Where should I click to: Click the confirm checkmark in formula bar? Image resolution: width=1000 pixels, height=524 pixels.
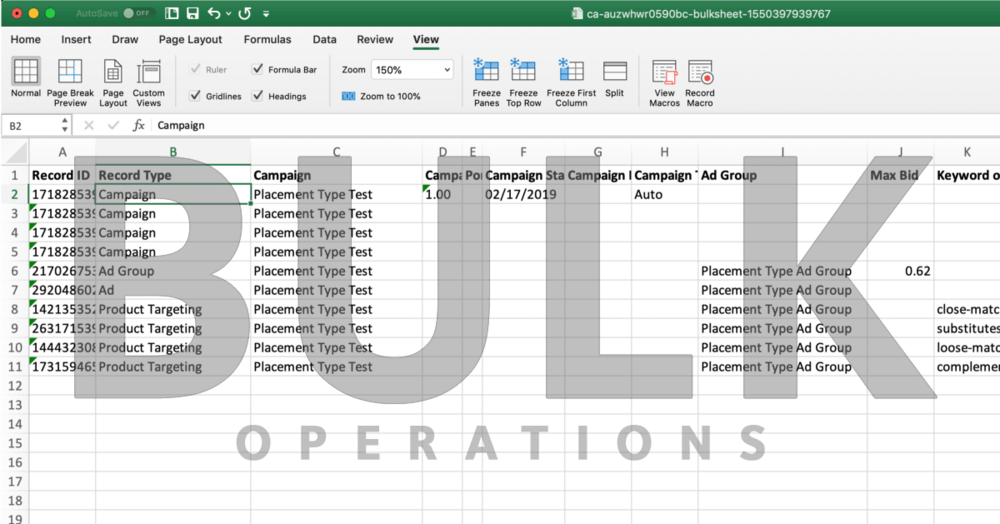[x=114, y=126]
